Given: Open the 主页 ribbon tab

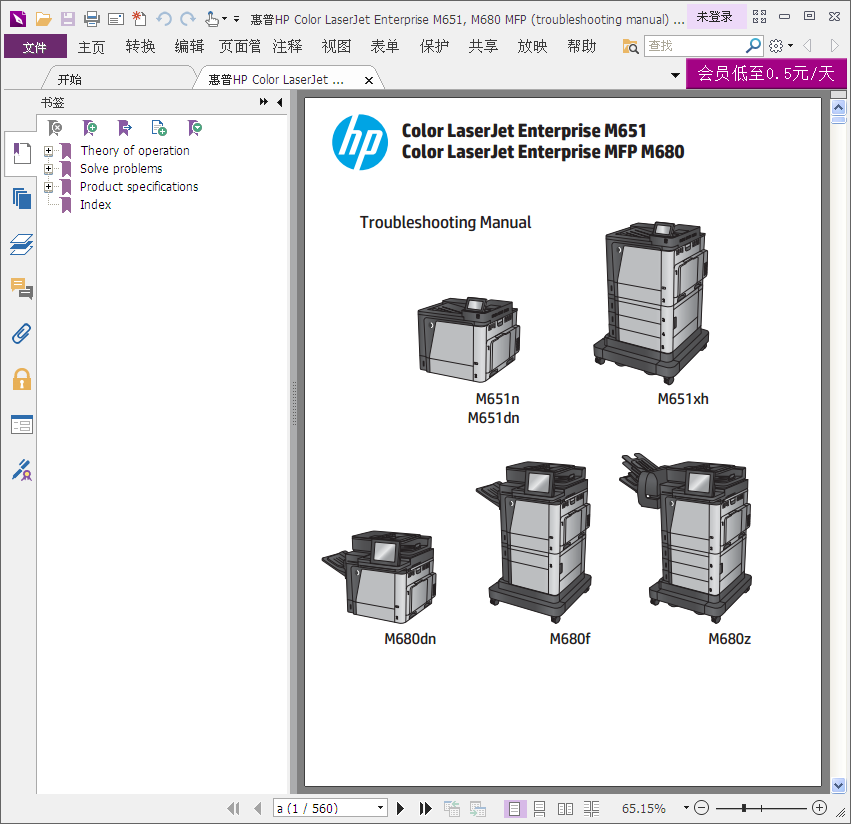Looking at the screenshot, I should 91,47.
